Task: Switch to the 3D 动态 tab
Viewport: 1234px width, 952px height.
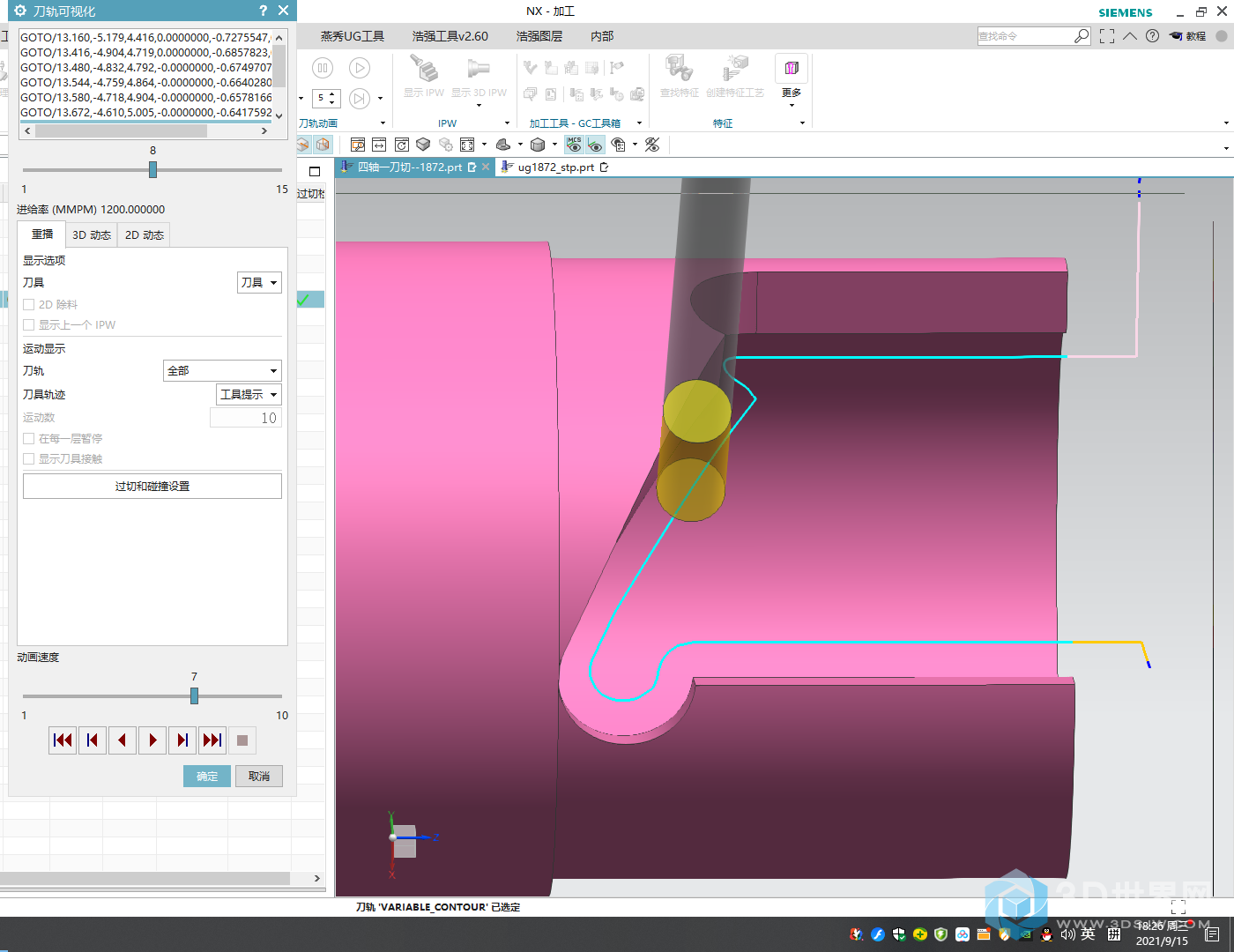Action: click(x=92, y=235)
